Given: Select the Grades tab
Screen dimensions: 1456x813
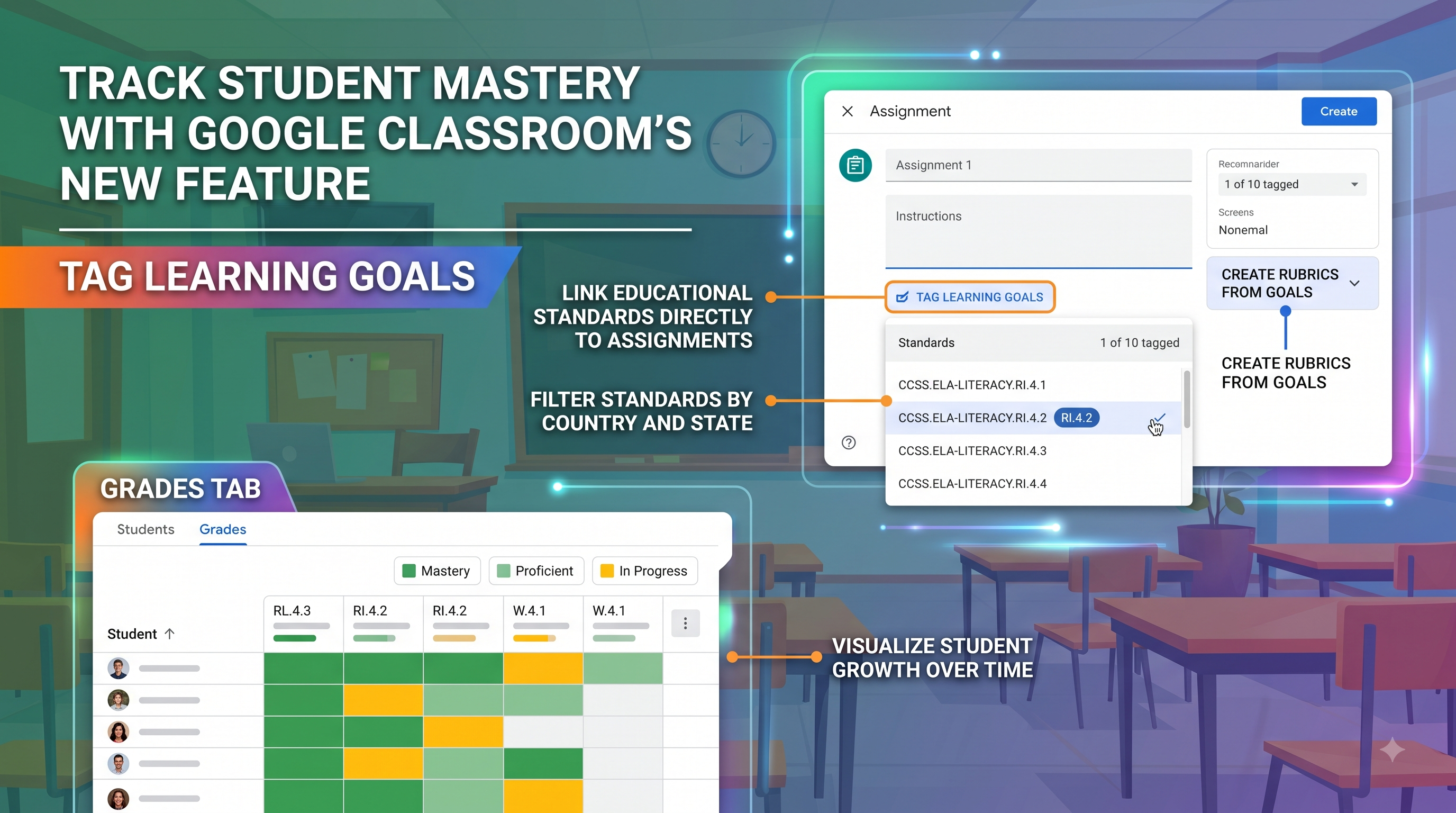Looking at the screenshot, I should (223, 529).
